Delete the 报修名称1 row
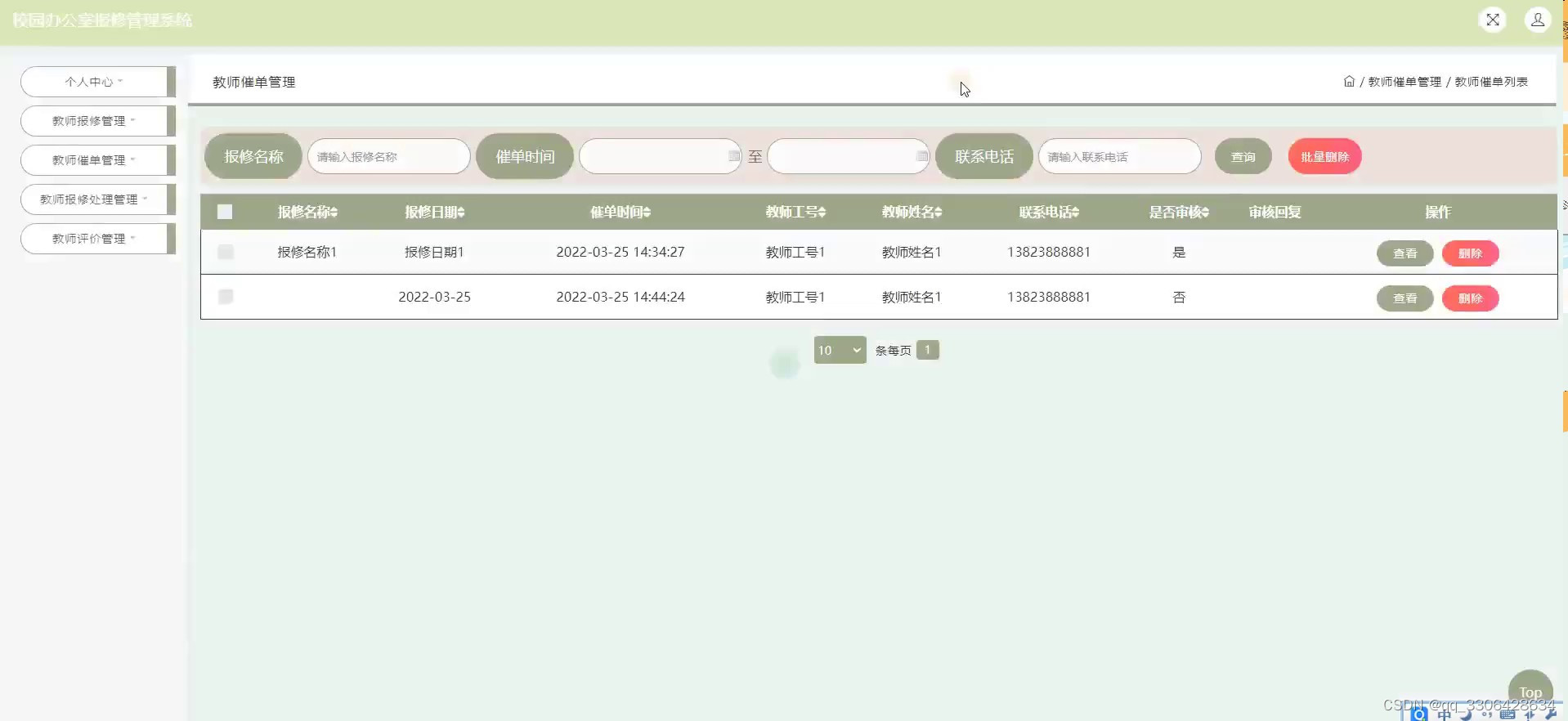Image resolution: width=1568 pixels, height=721 pixels. [x=1470, y=253]
